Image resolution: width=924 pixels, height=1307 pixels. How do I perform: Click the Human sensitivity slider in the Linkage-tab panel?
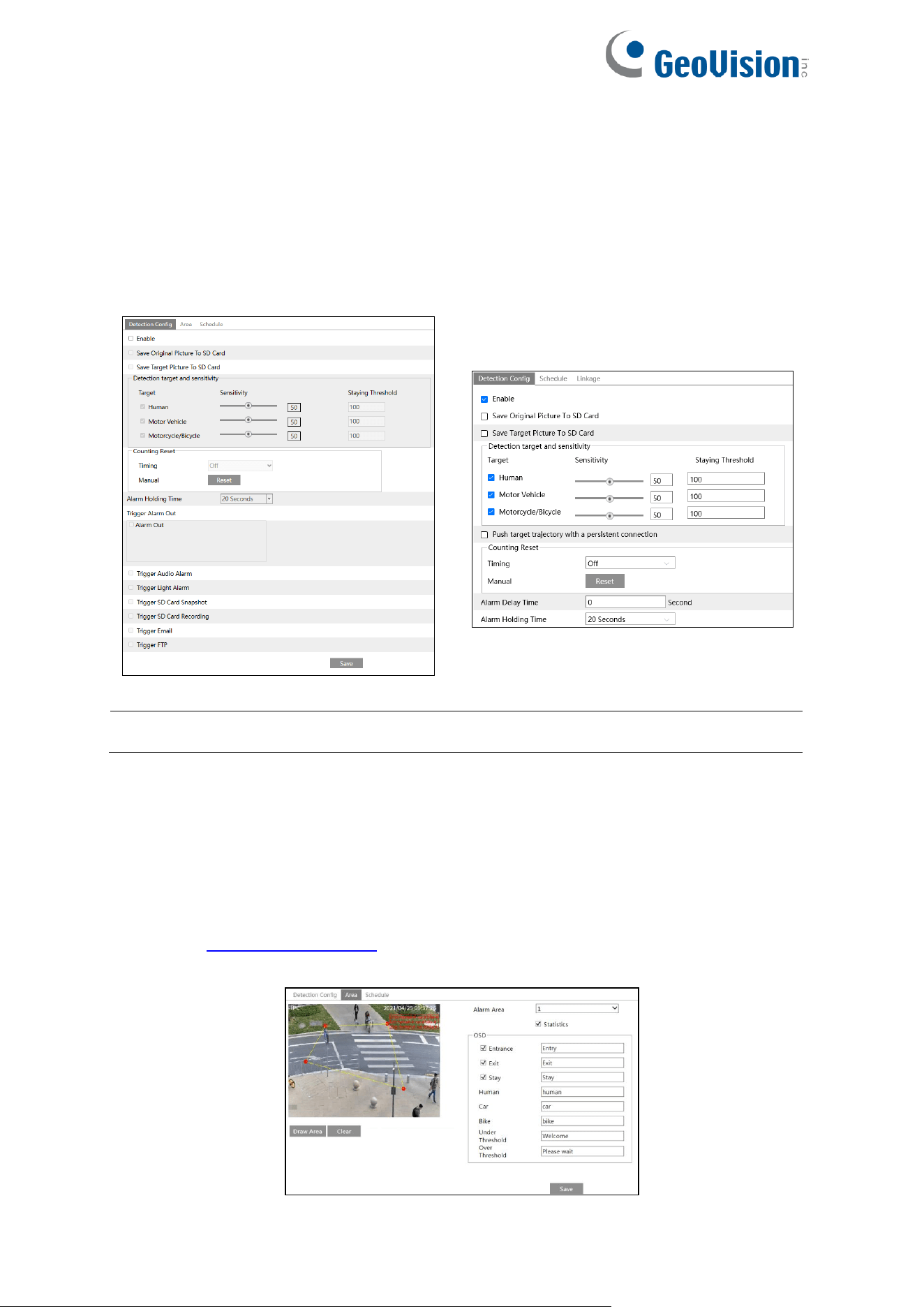(609, 481)
